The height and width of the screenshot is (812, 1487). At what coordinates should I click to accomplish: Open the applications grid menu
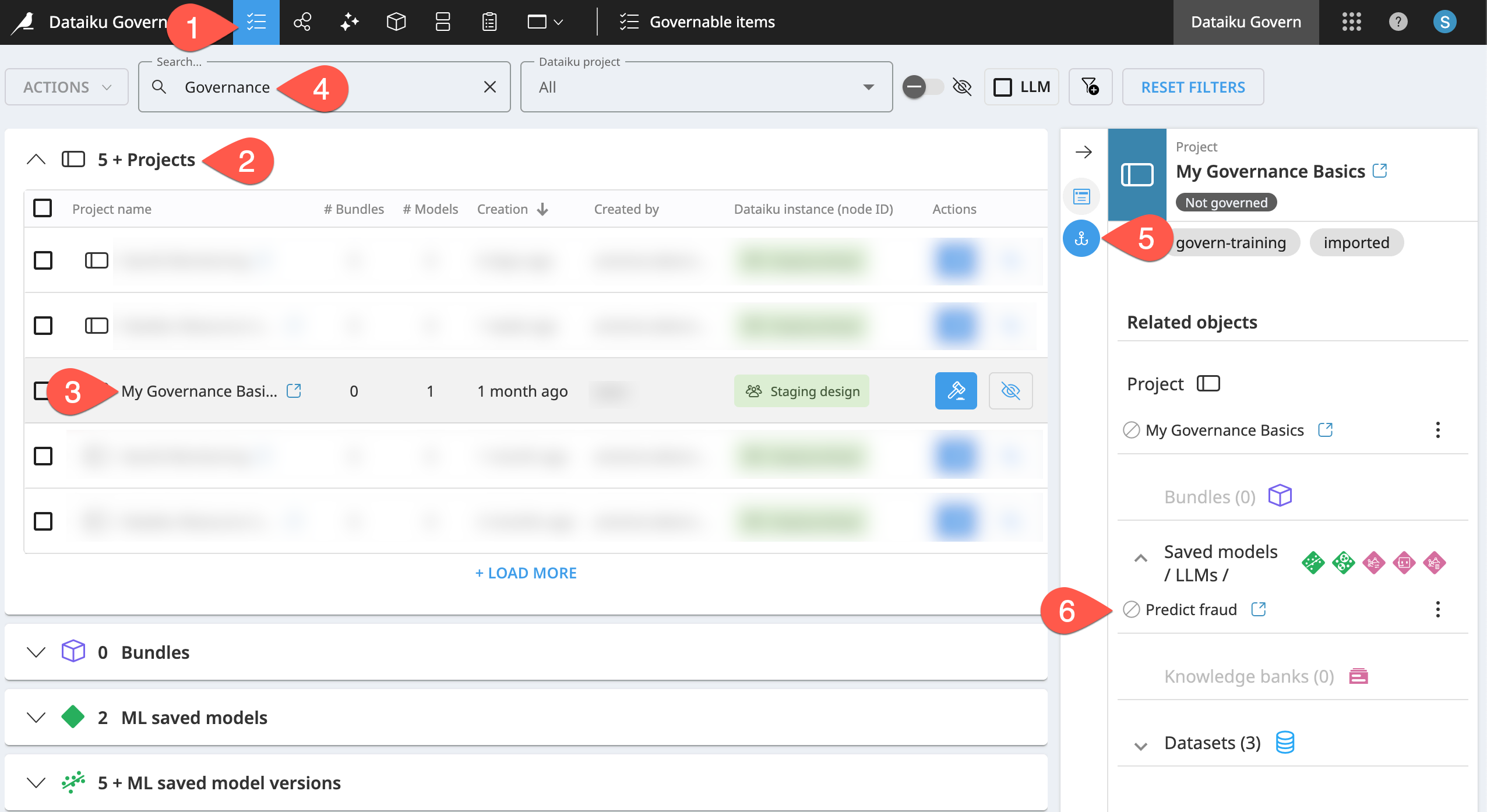1351,22
